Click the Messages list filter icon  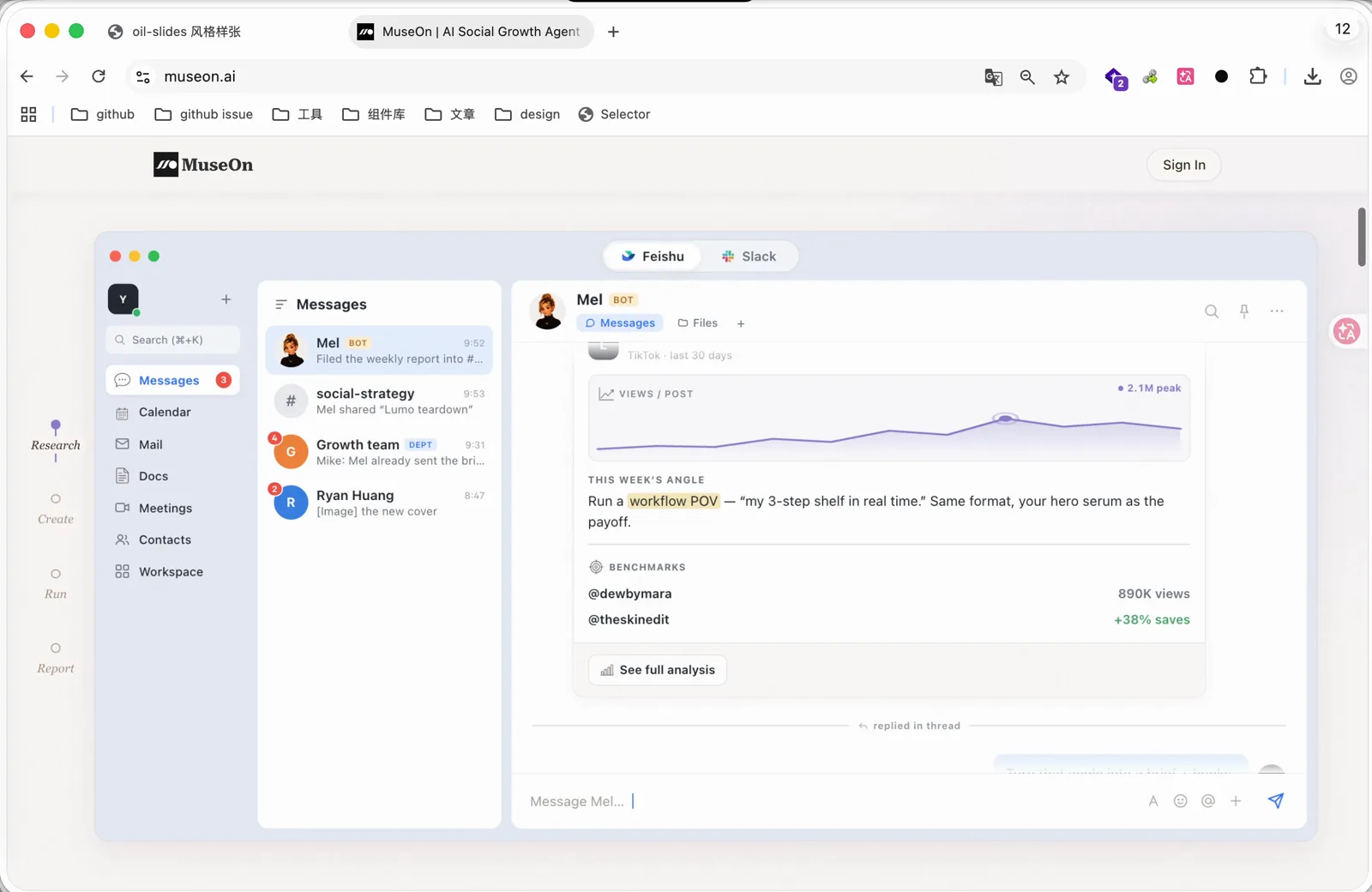coord(280,304)
